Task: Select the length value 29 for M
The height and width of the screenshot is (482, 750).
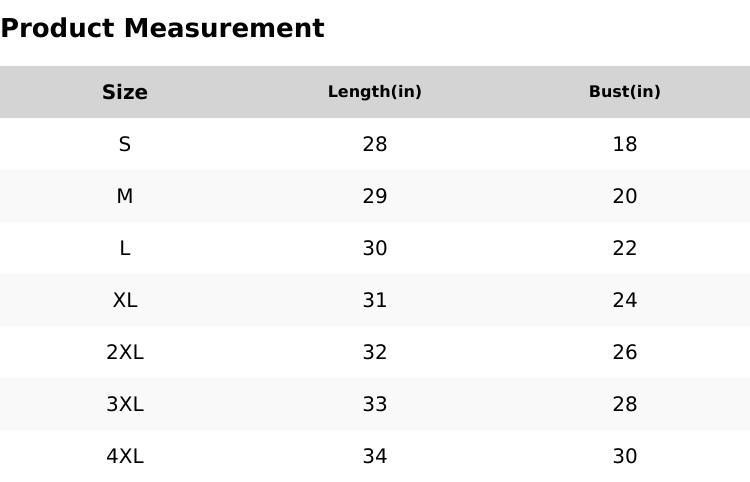Action: click(x=375, y=196)
